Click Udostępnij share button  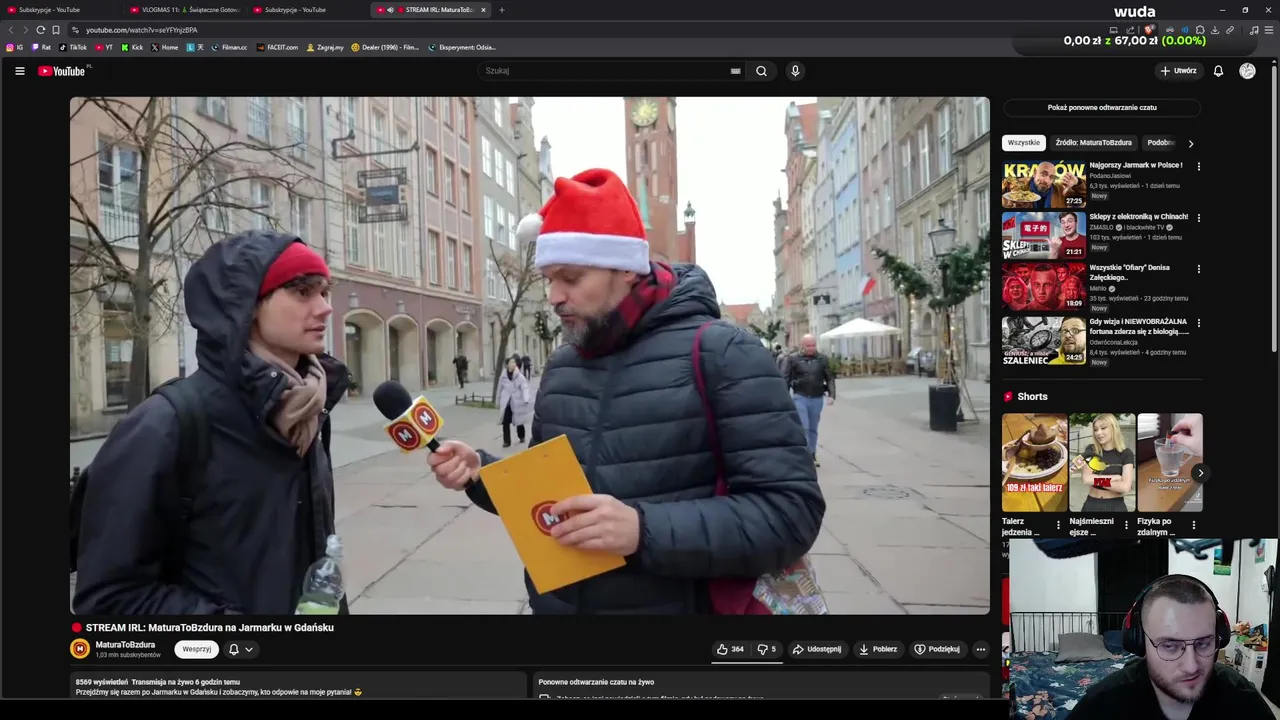coord(817,649)
